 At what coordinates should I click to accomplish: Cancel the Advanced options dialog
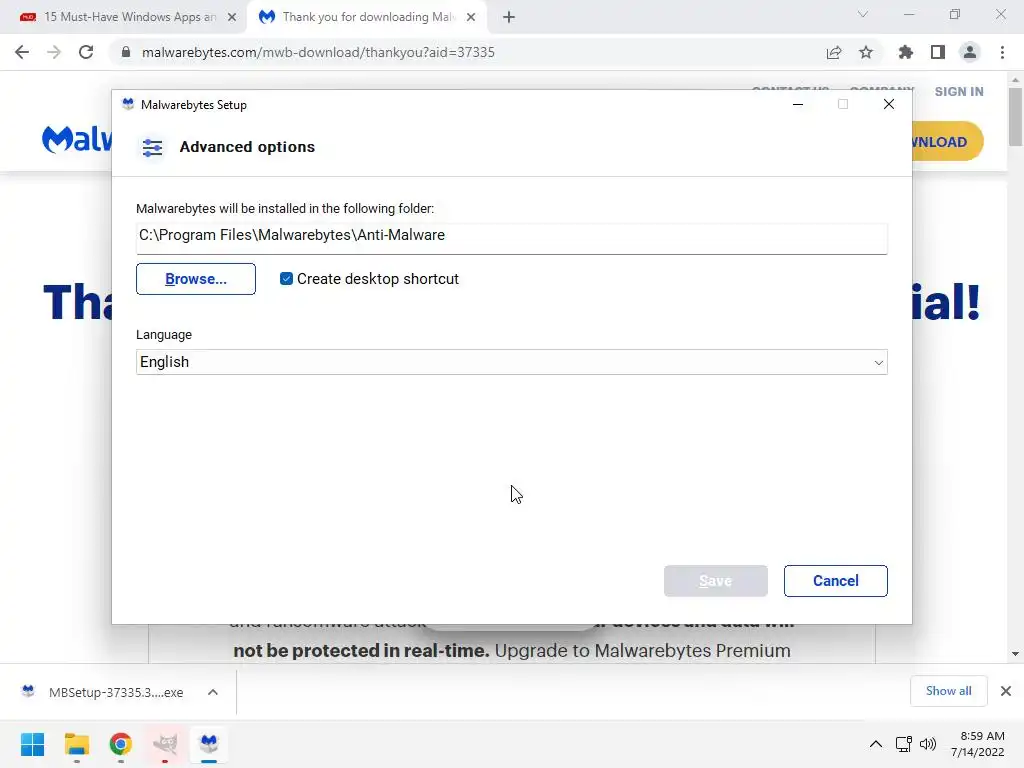[x=835, y=581]
